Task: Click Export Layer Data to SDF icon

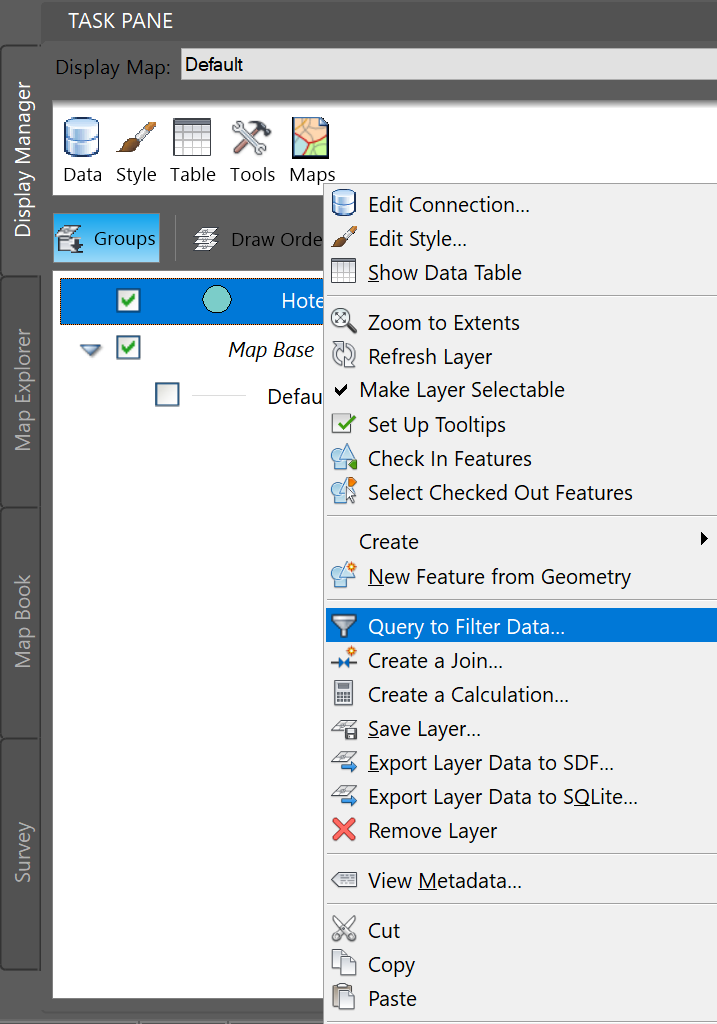Action: [x=343, y=761]
